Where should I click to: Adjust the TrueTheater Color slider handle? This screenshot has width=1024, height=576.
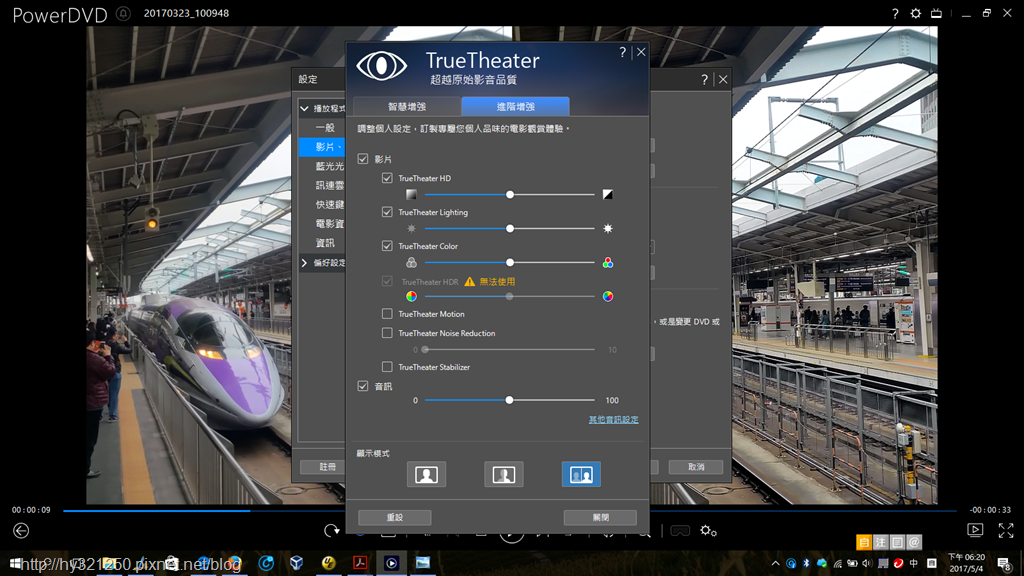pyautogui.click(x=510, y=263)
